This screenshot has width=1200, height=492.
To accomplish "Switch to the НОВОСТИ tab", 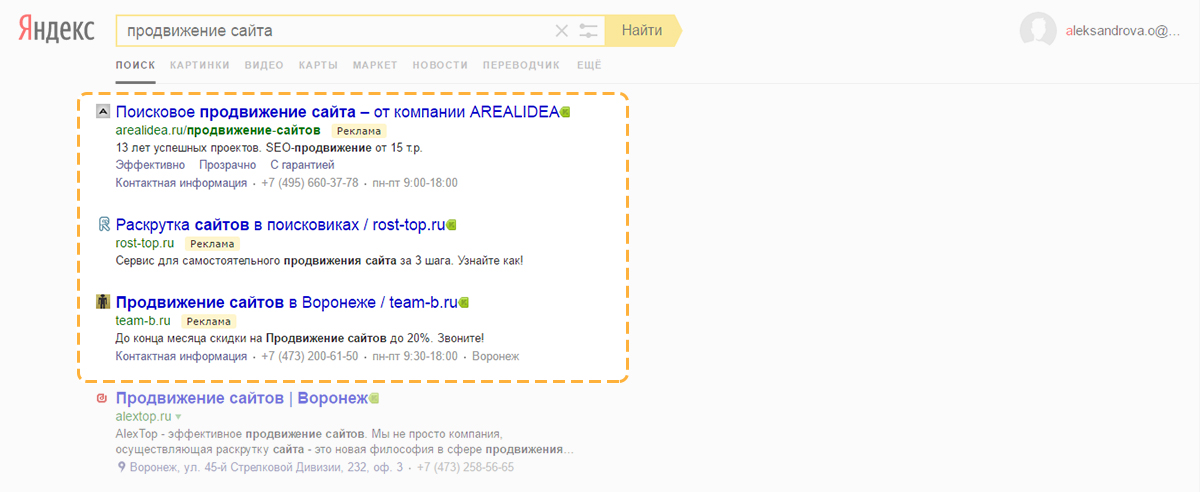I will click(440, 65).
